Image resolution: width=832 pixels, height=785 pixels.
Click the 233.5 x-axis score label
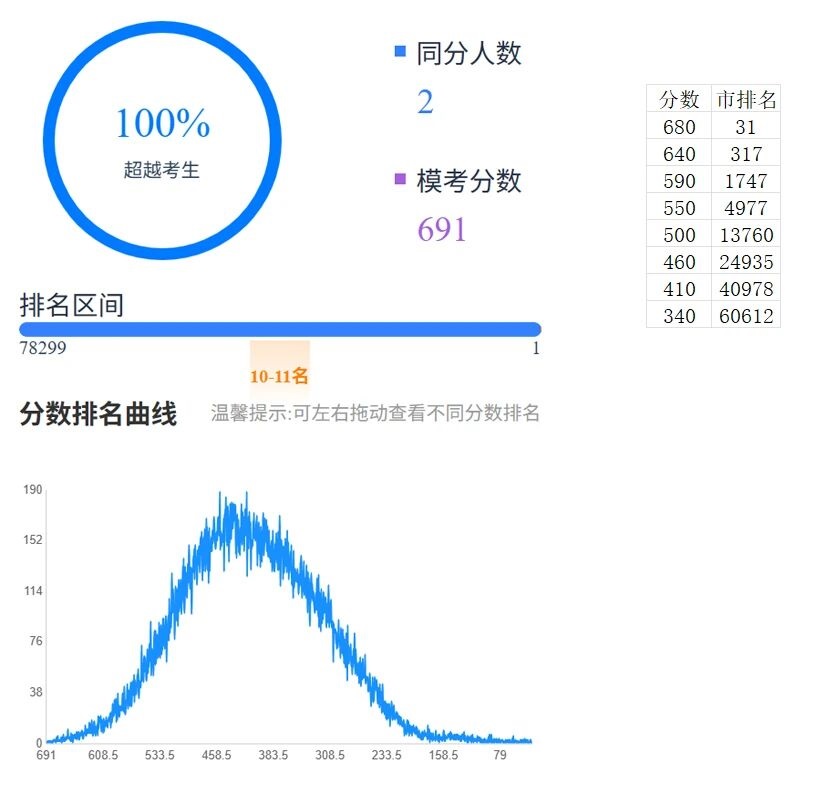click(x=386, y=755)
